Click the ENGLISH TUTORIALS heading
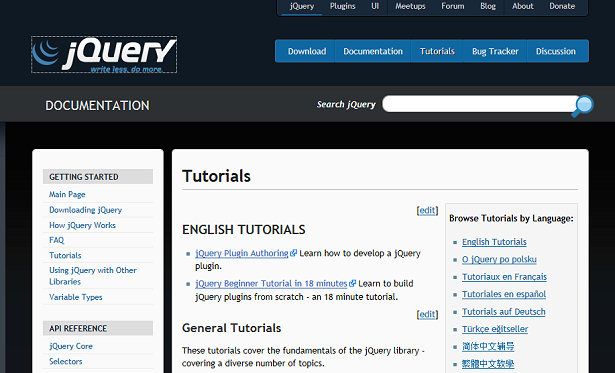 coord(244,229)
